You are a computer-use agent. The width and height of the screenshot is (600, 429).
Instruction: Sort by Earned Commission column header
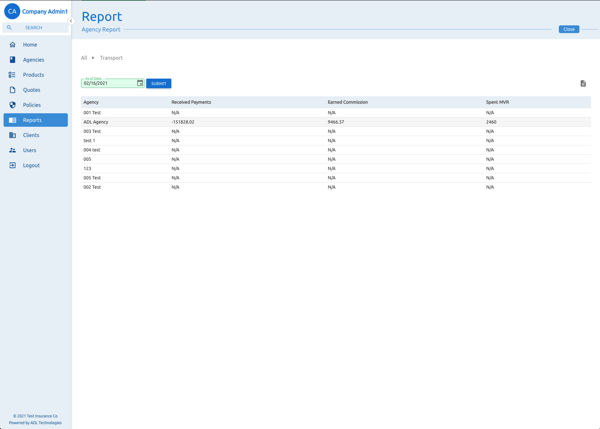pos(347,102)
